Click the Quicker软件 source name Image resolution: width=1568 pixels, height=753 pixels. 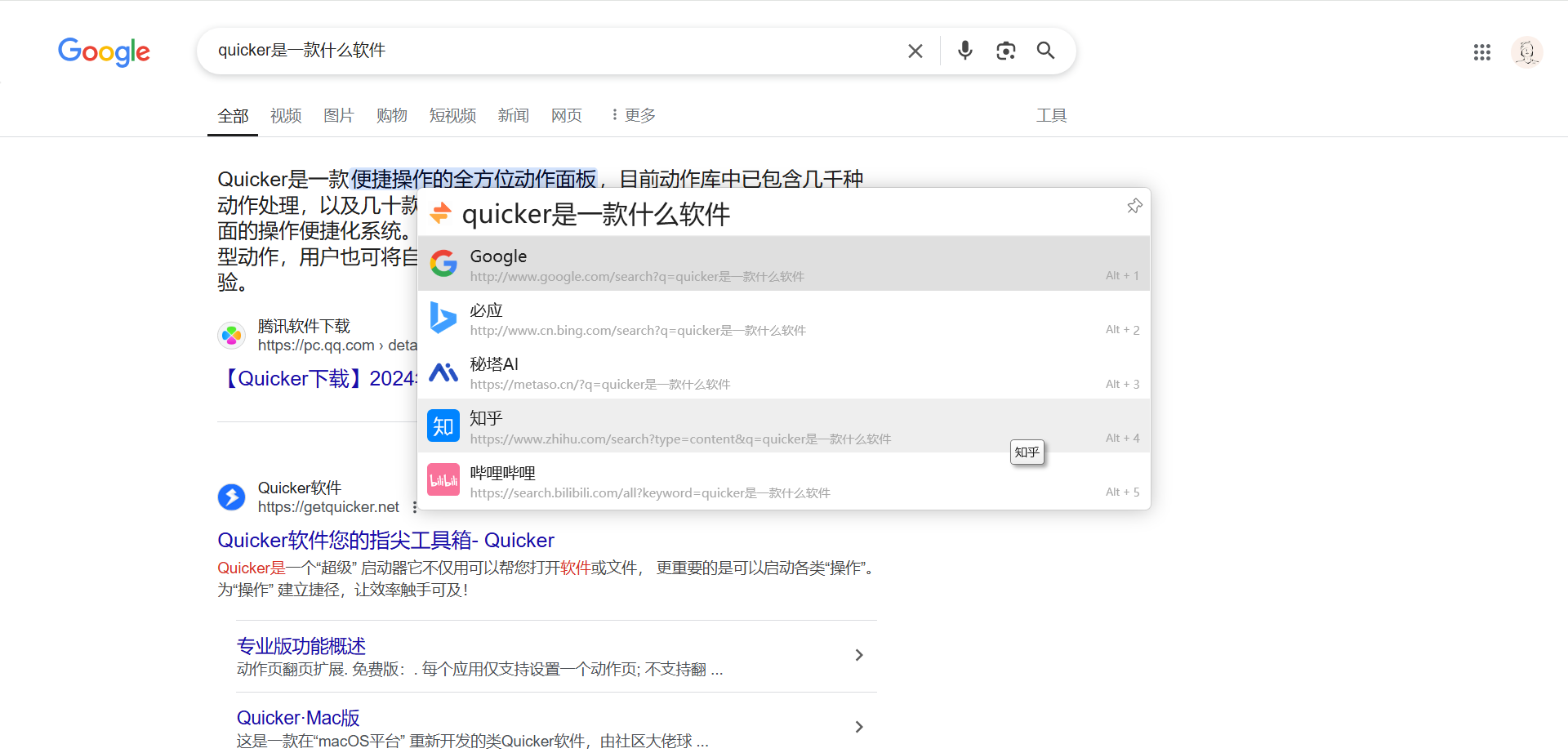click(300, 488)
